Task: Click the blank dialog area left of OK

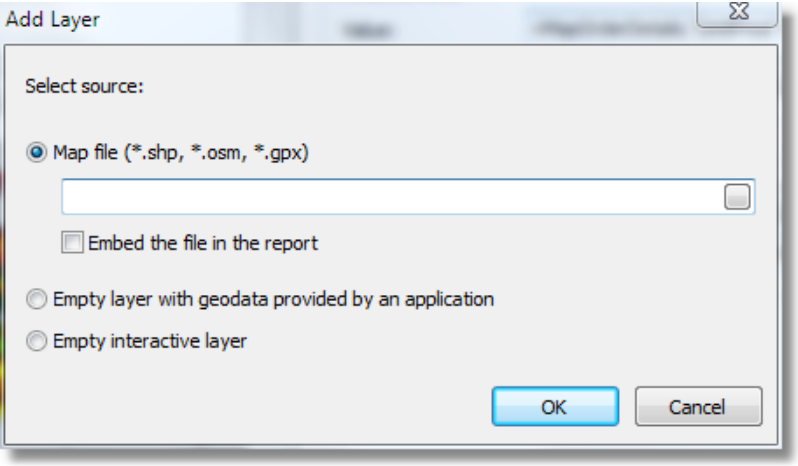Action: pyautogui.click(x=250, y=407)
